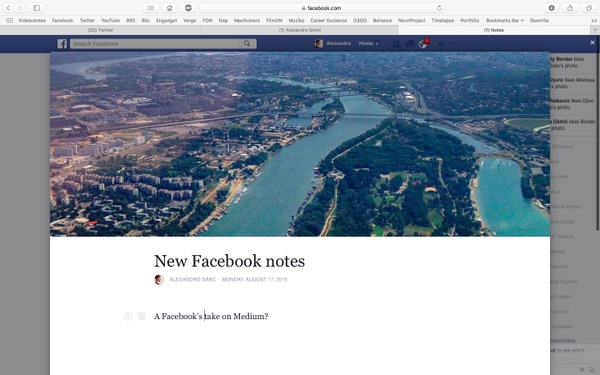Click the text format lines icon
This screenshot has width=600, height=375.
point(142,316)
